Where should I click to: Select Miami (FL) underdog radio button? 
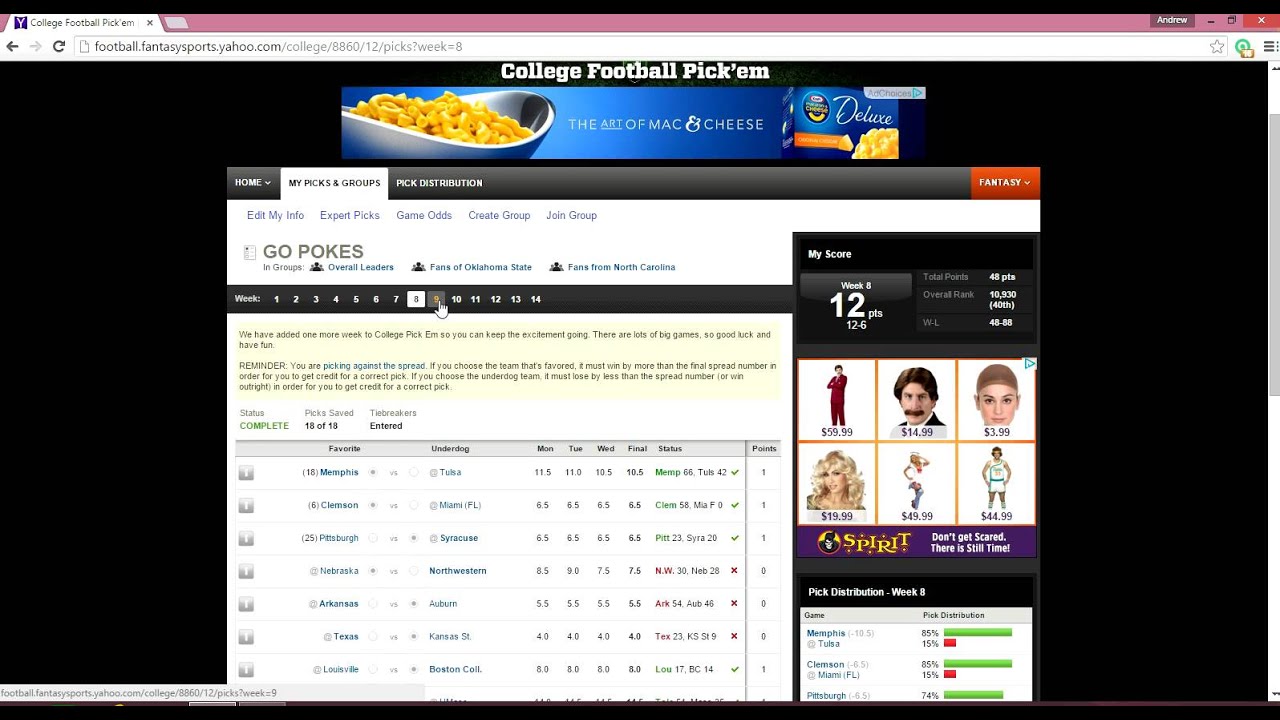point(414,505)
